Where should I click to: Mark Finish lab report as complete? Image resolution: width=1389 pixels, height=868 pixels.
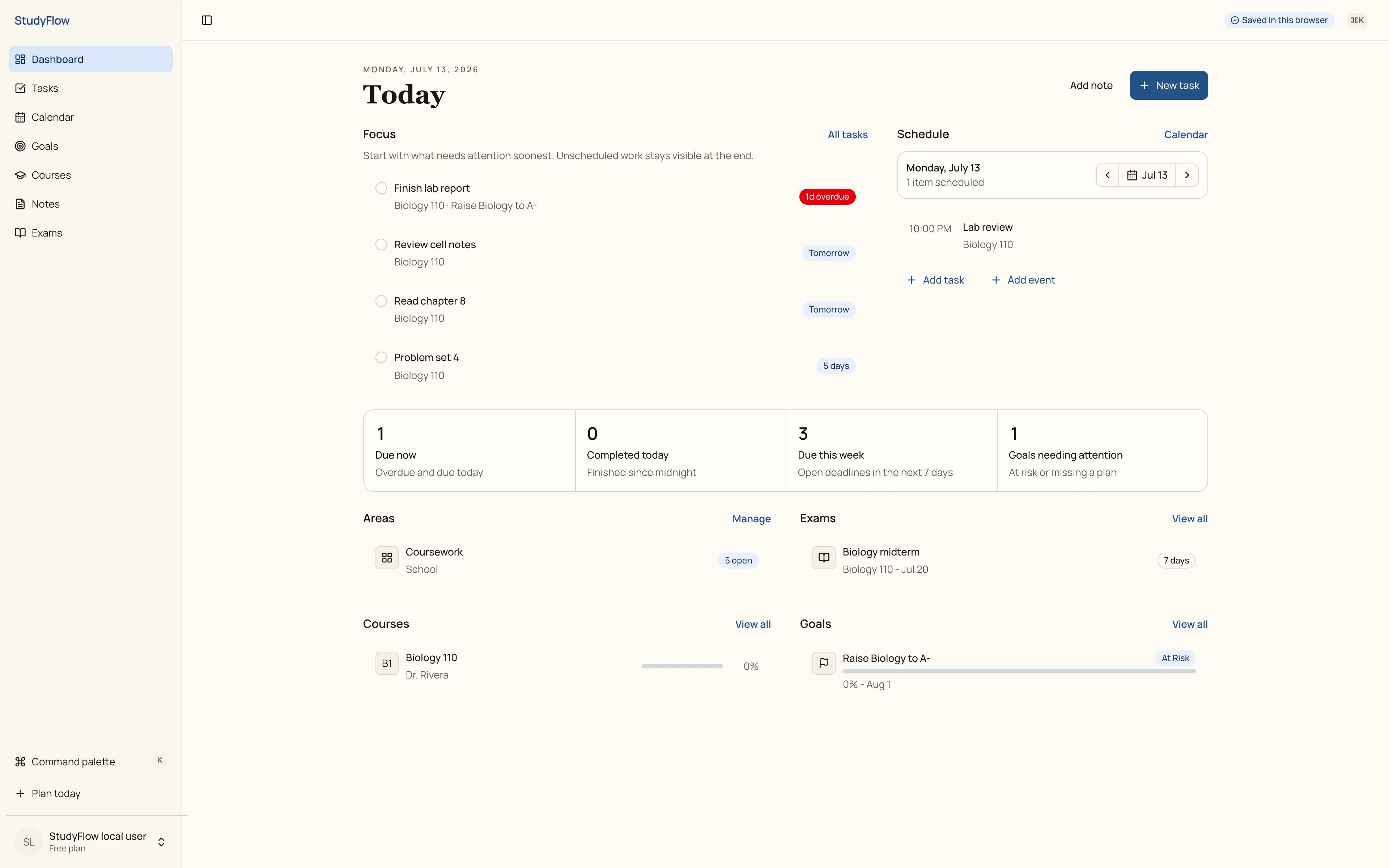point(381,188)
